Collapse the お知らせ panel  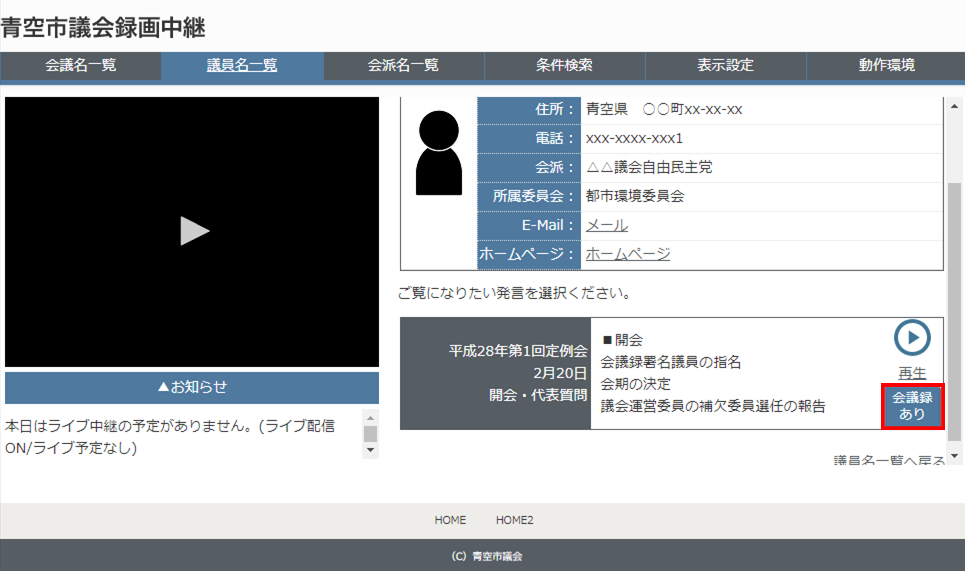pyautogui.click(x=192, y=388)
